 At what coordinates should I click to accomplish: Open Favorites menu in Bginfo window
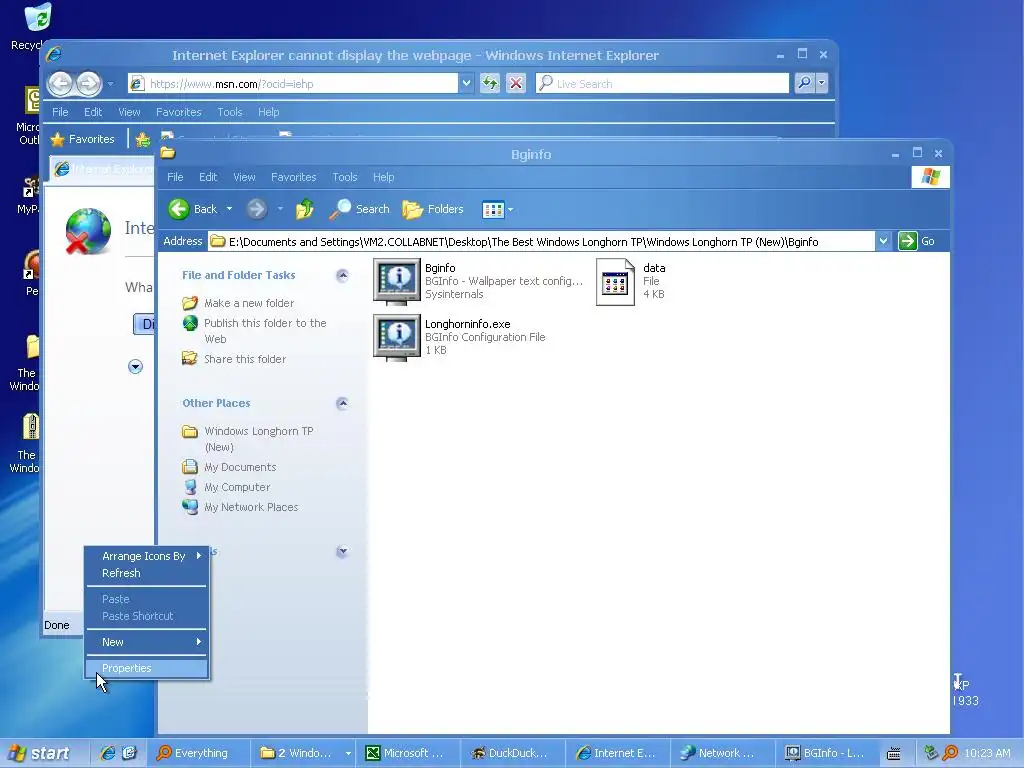tap(293, 177)
